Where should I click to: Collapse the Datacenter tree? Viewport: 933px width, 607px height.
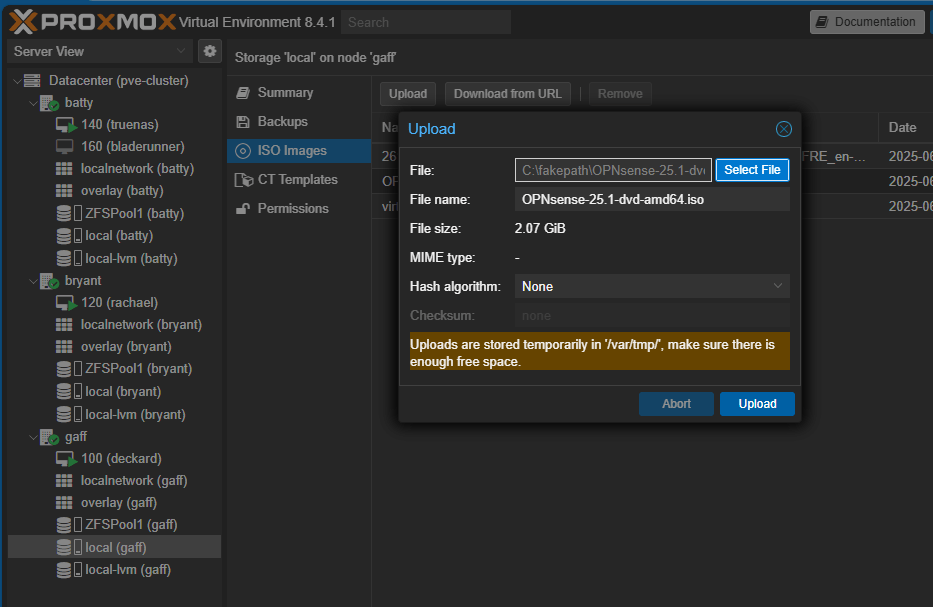(x=17, y=81)
